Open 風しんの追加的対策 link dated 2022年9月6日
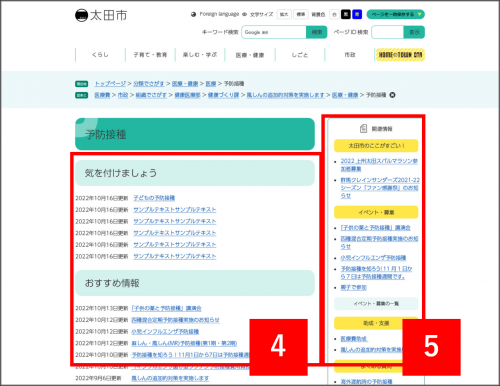The image size is (500, 386). 170,378
